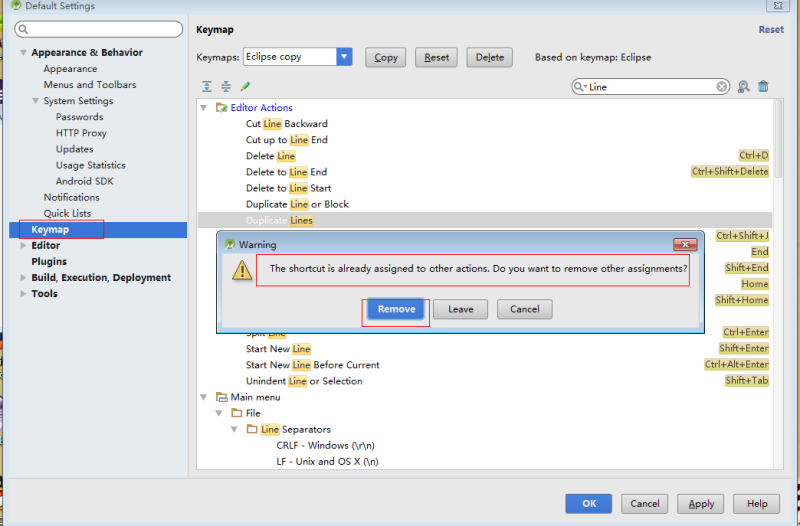Open Menus and Toolbars settings page
Screen dimensions: 800x526
click(x=90, y=85)
